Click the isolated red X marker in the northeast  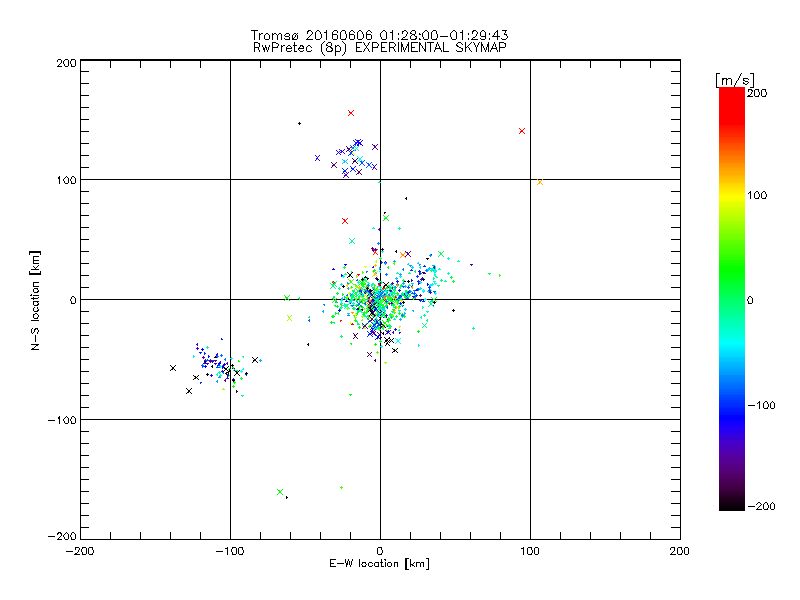(x=521, y=131)
